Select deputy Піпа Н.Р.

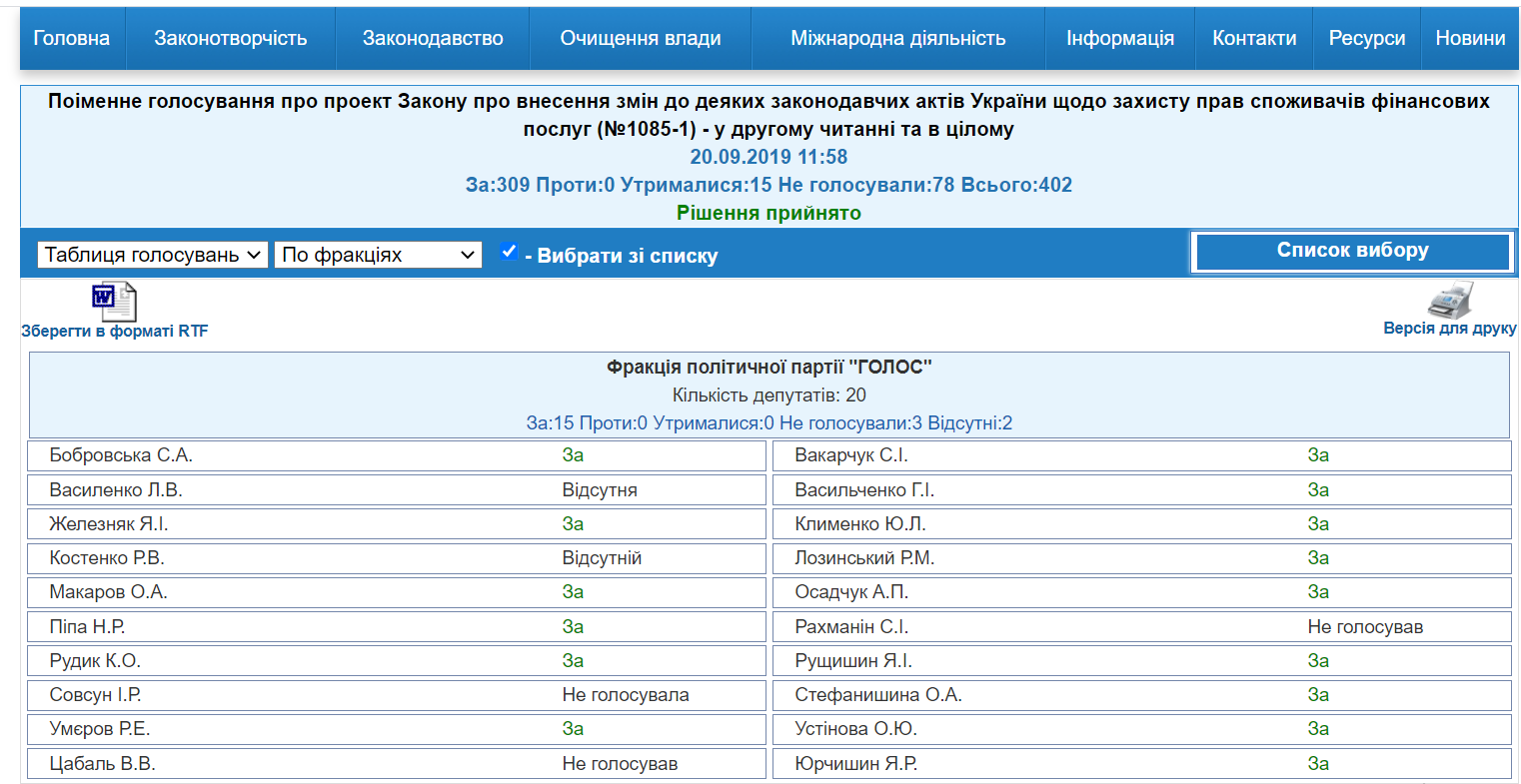[x=87, y=627]
